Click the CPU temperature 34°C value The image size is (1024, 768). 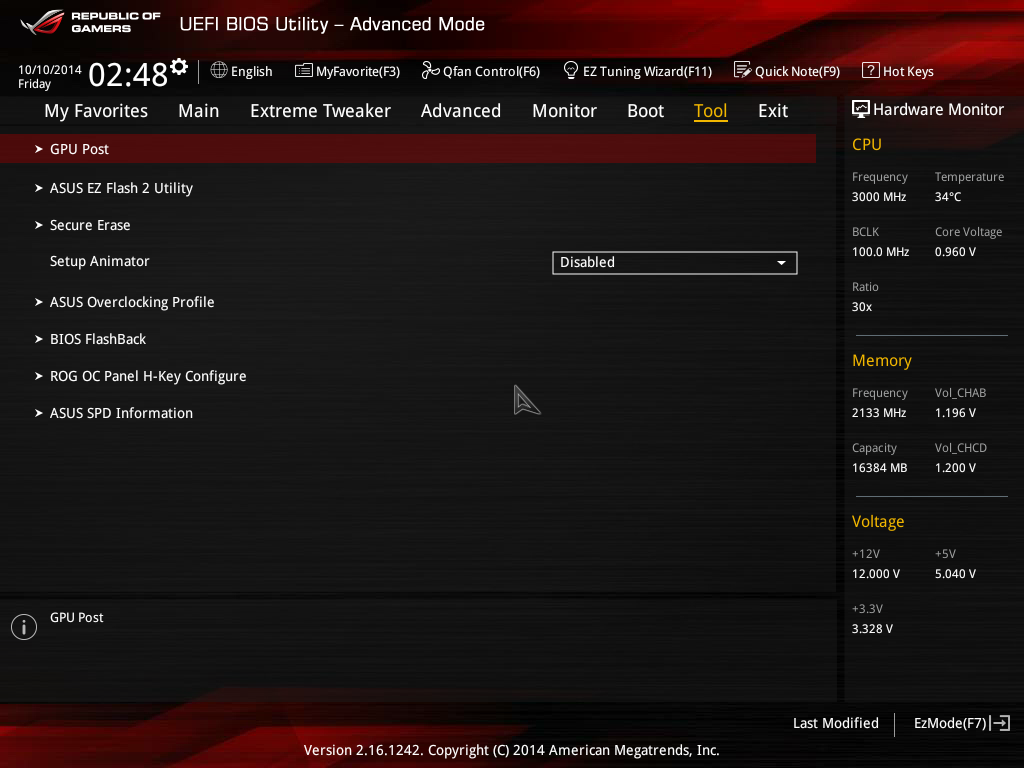point(948,197)
